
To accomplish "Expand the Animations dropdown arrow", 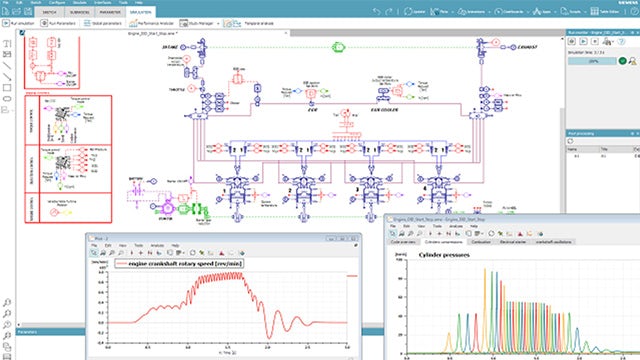I will point(489,12).
